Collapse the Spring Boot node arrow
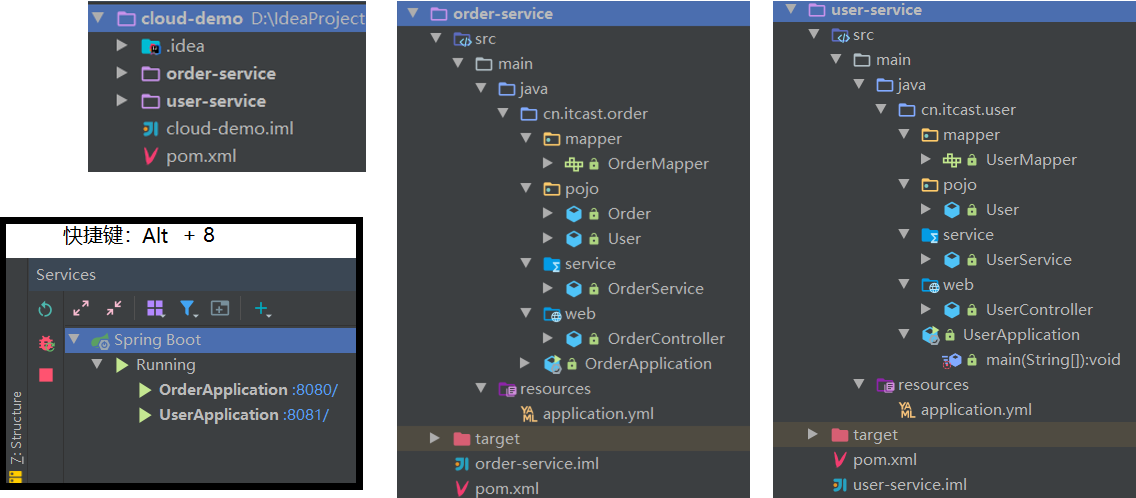Image resolution: width=1136 pixels, height=498 pixels. pyautogui.click(x=74, y=340)
